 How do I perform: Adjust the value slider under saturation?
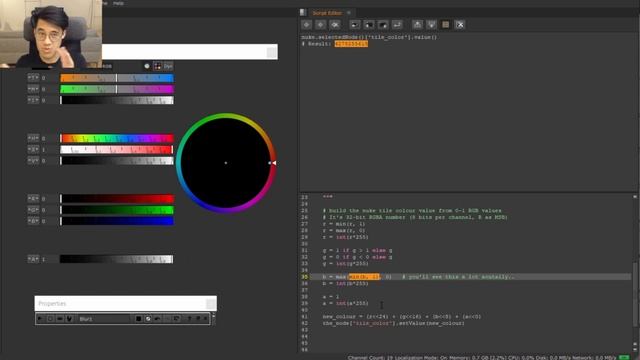(x=117, y=160)
